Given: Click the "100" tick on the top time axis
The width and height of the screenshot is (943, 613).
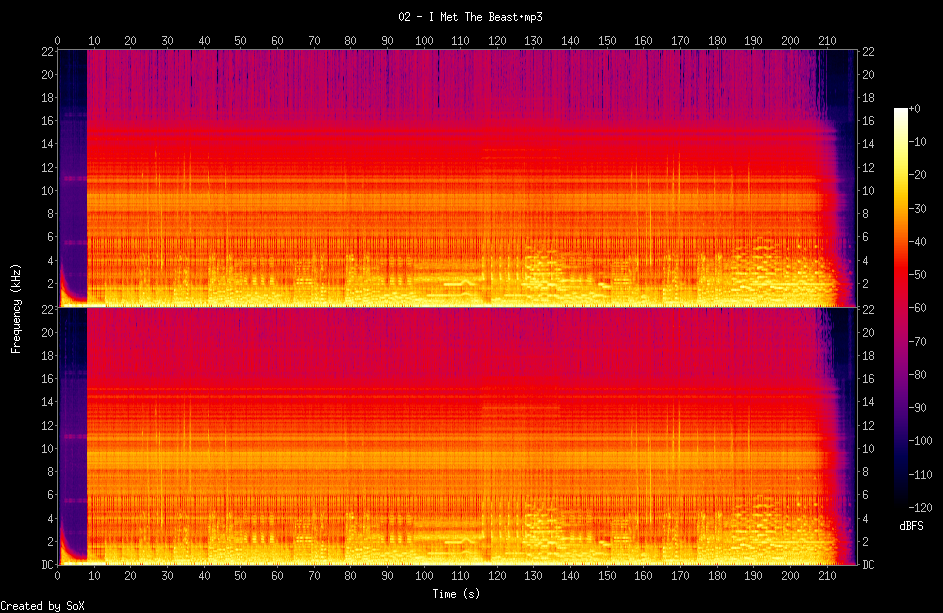Looking at the screenshot, I should (x=424, y=40).
